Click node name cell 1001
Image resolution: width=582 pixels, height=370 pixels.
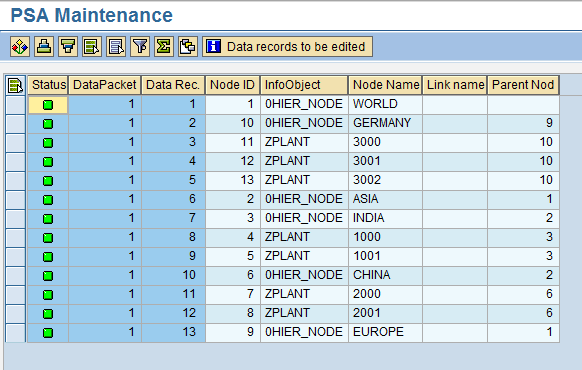(385, 256)
